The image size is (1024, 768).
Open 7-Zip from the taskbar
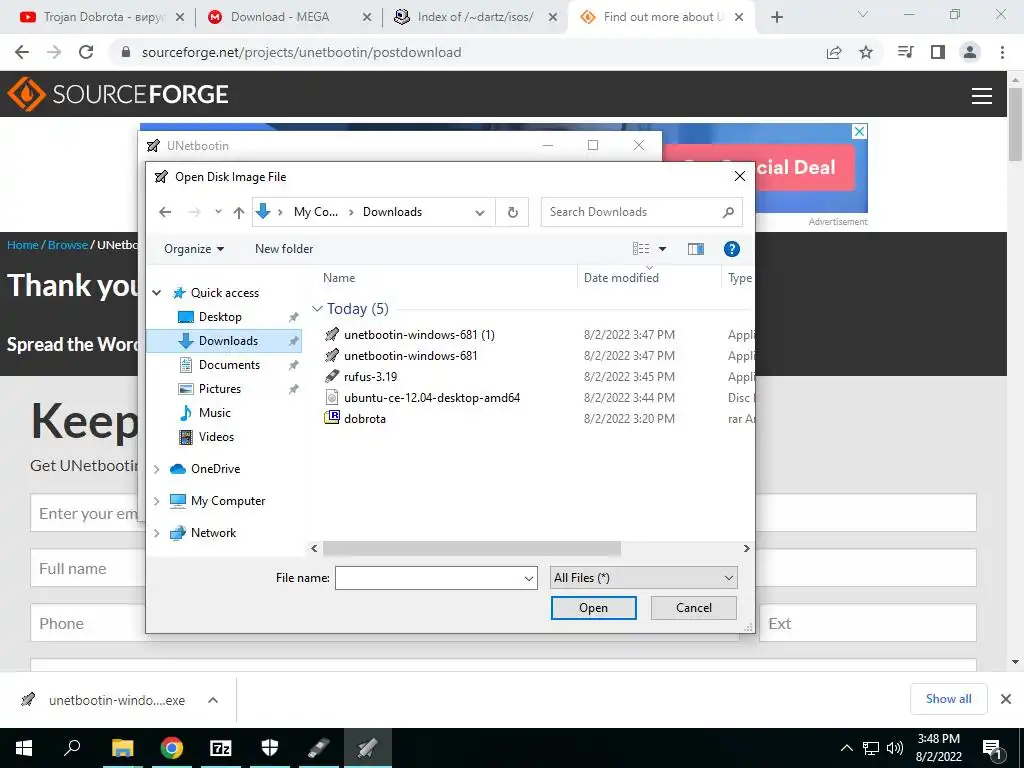[x=221, y=748]
